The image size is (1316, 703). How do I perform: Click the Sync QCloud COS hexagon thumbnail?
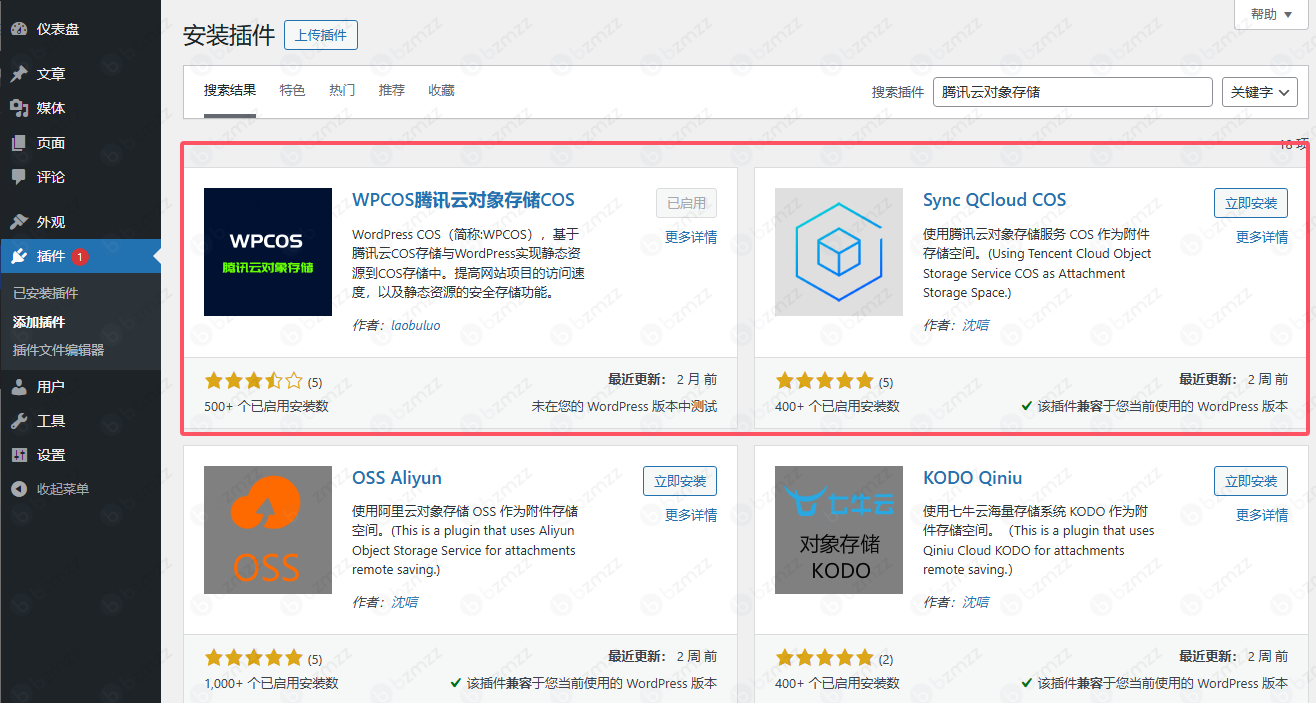[839, 252]
